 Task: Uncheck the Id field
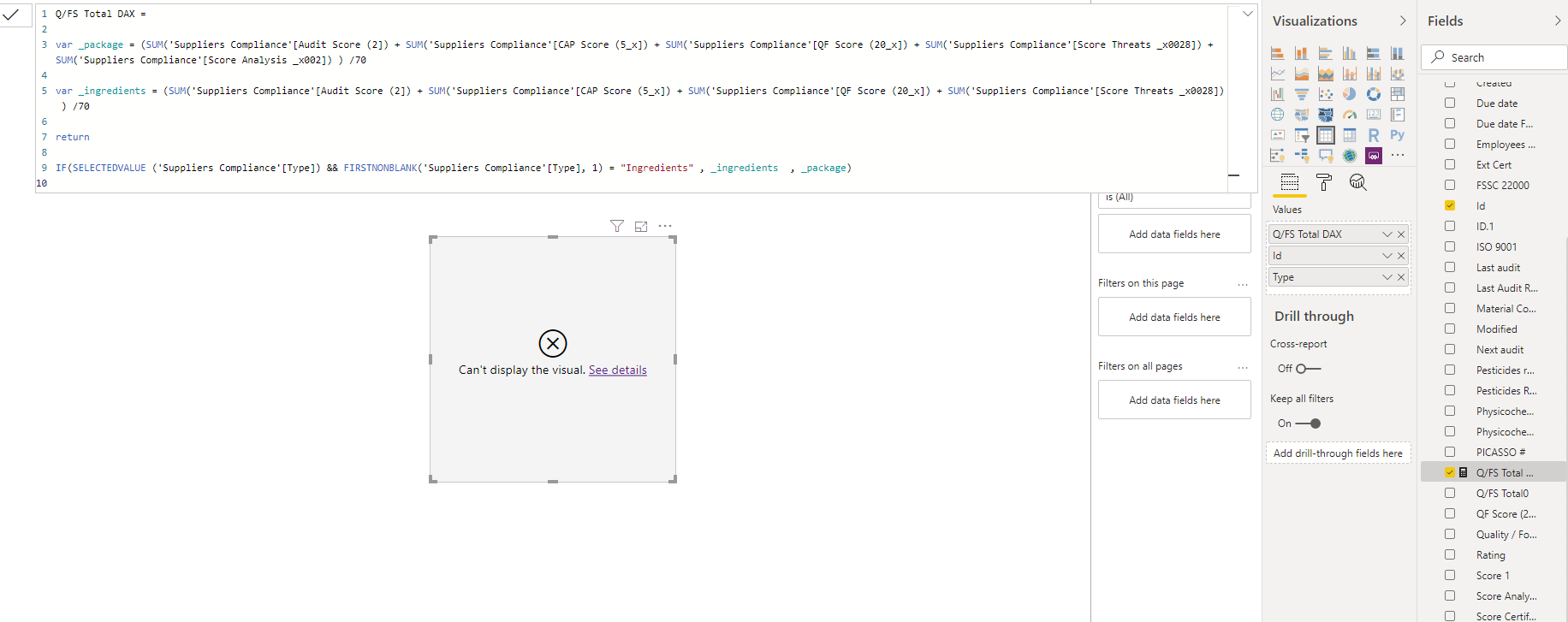pyautogui.click(x=1450, y=205)
